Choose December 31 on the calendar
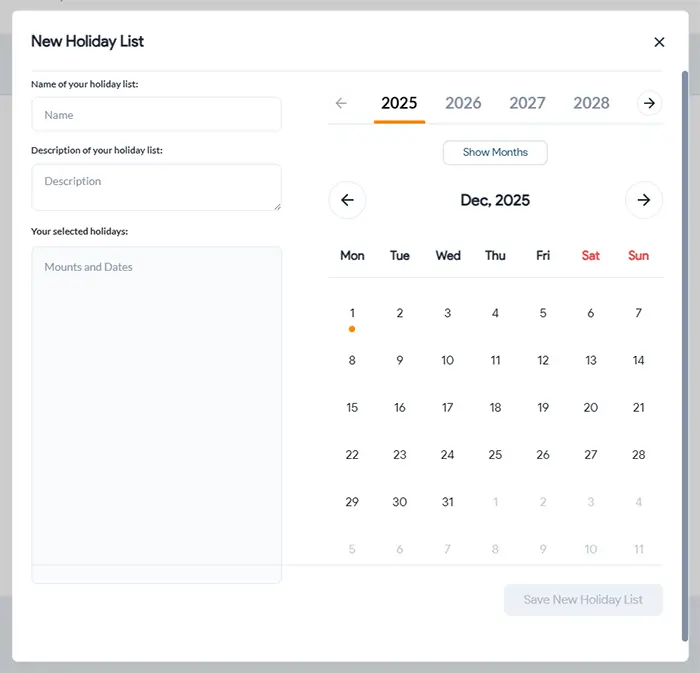 (447, 502)
